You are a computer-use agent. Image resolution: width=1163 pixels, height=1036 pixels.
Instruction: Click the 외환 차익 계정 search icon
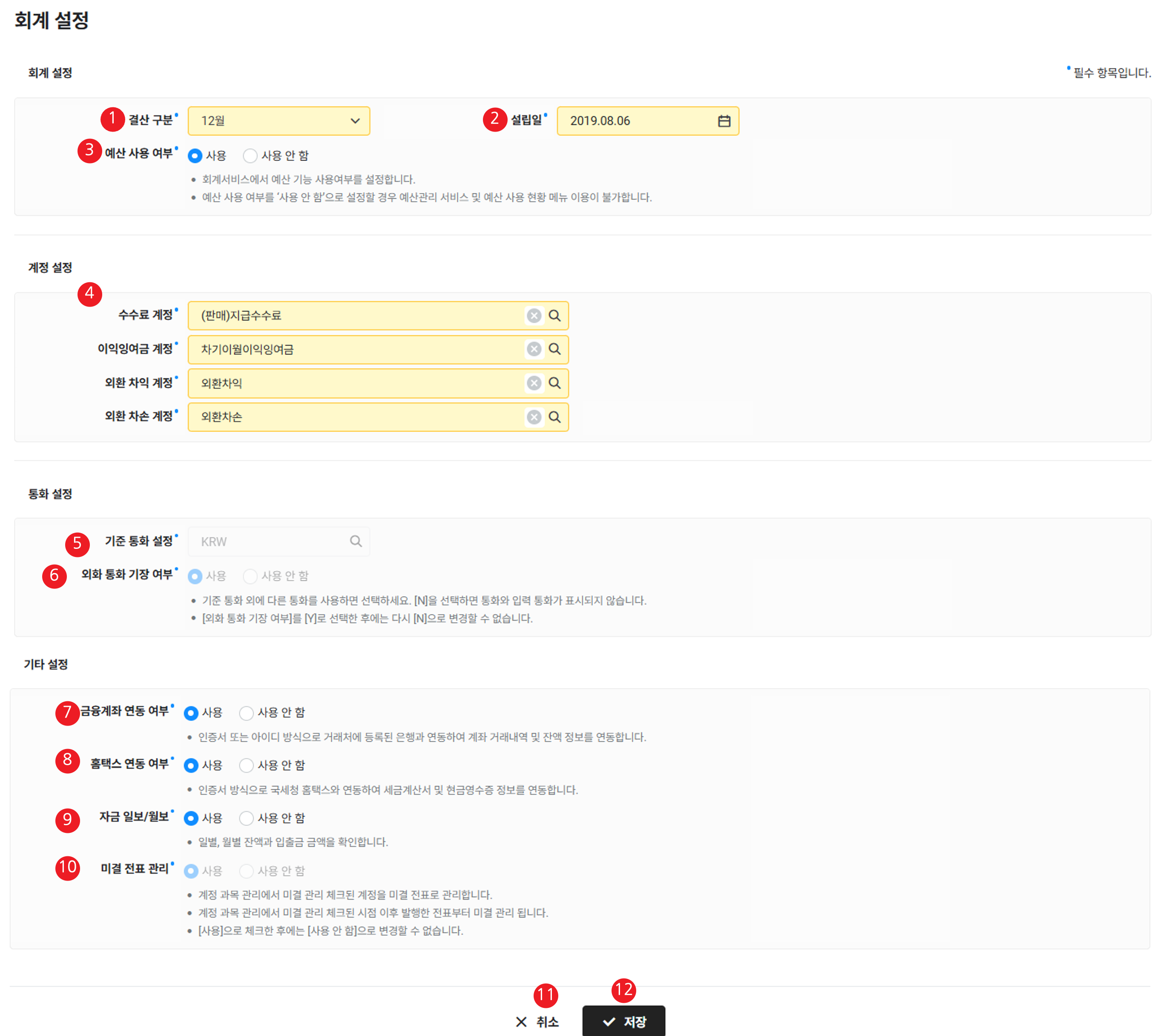pos(554,383)
